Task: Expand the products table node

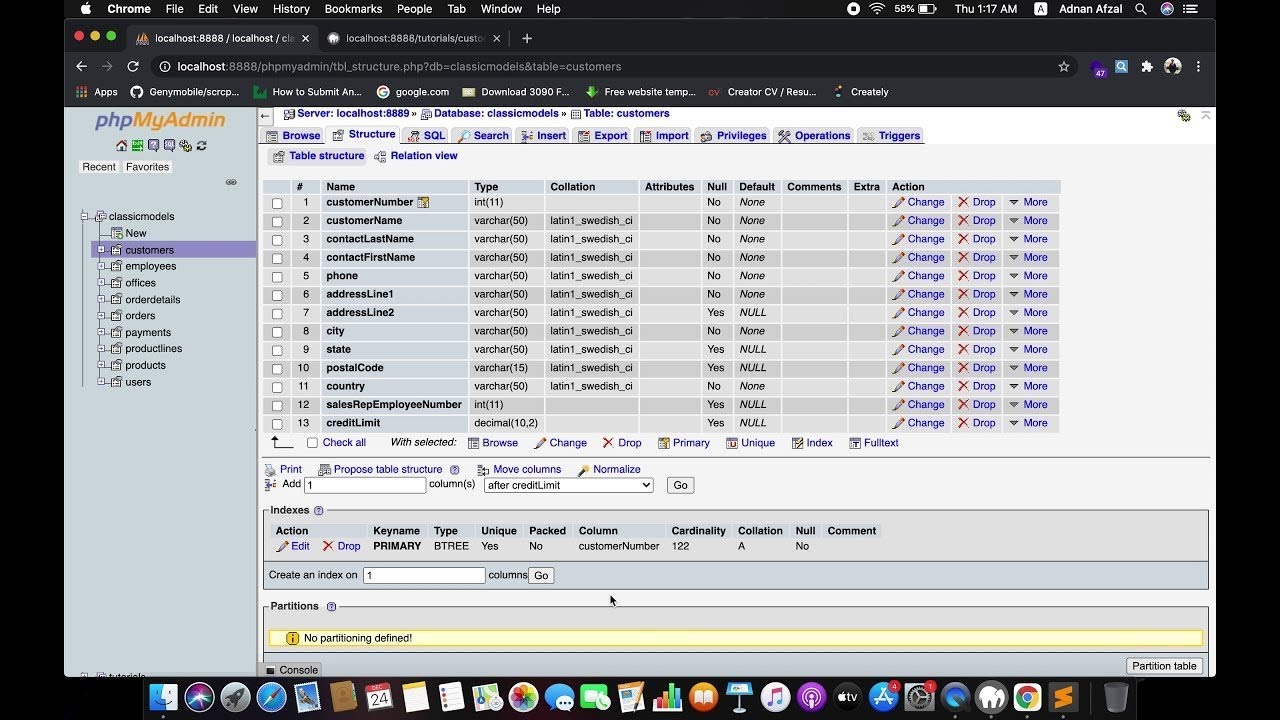Action: pyautogui.click(x=101, y=365)
